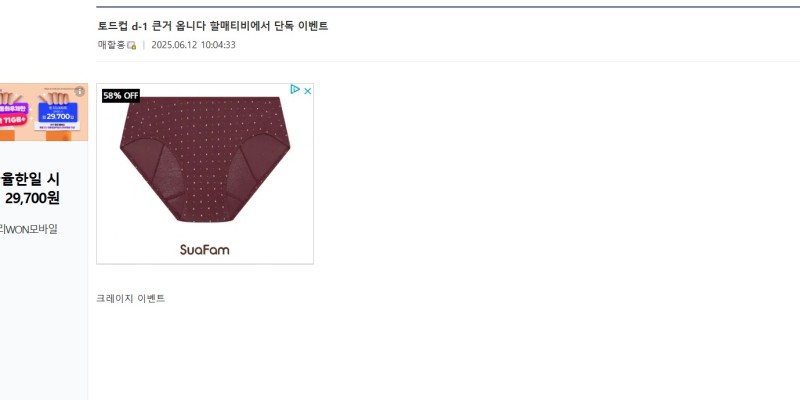Click the post body text 크레이지 이벤트

(x=131, y=298)
